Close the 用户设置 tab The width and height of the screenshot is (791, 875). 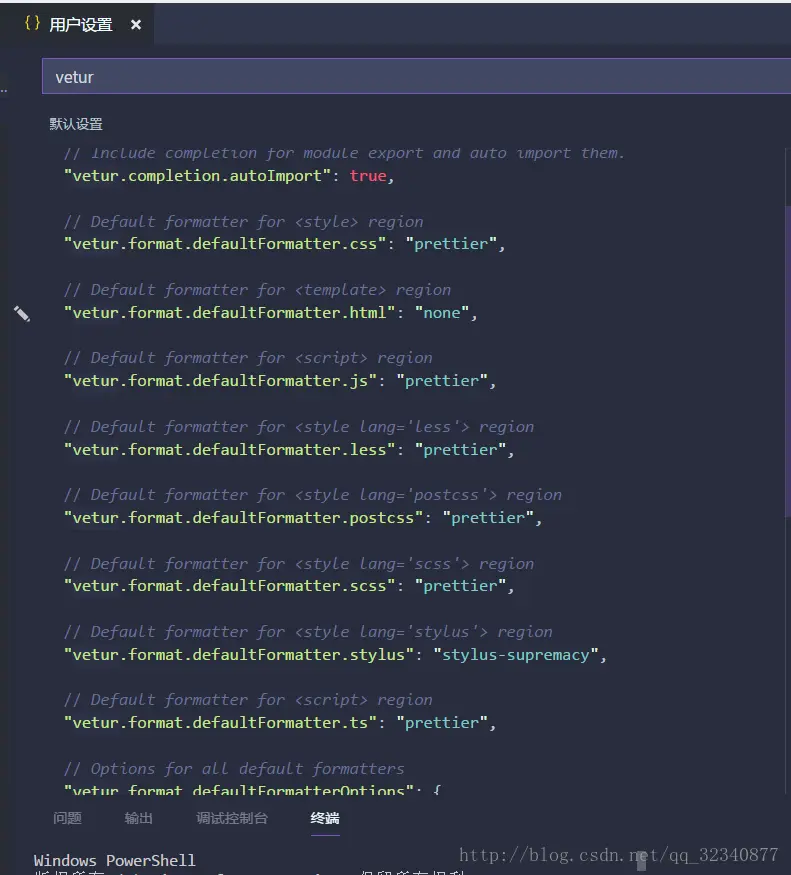tap(136, 25)
